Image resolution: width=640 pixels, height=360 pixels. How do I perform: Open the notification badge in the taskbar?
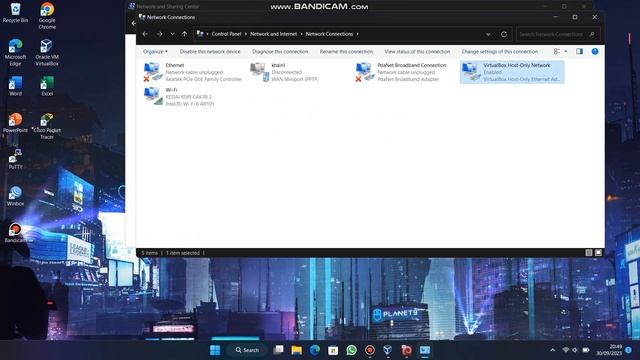[x=629, y=350]
